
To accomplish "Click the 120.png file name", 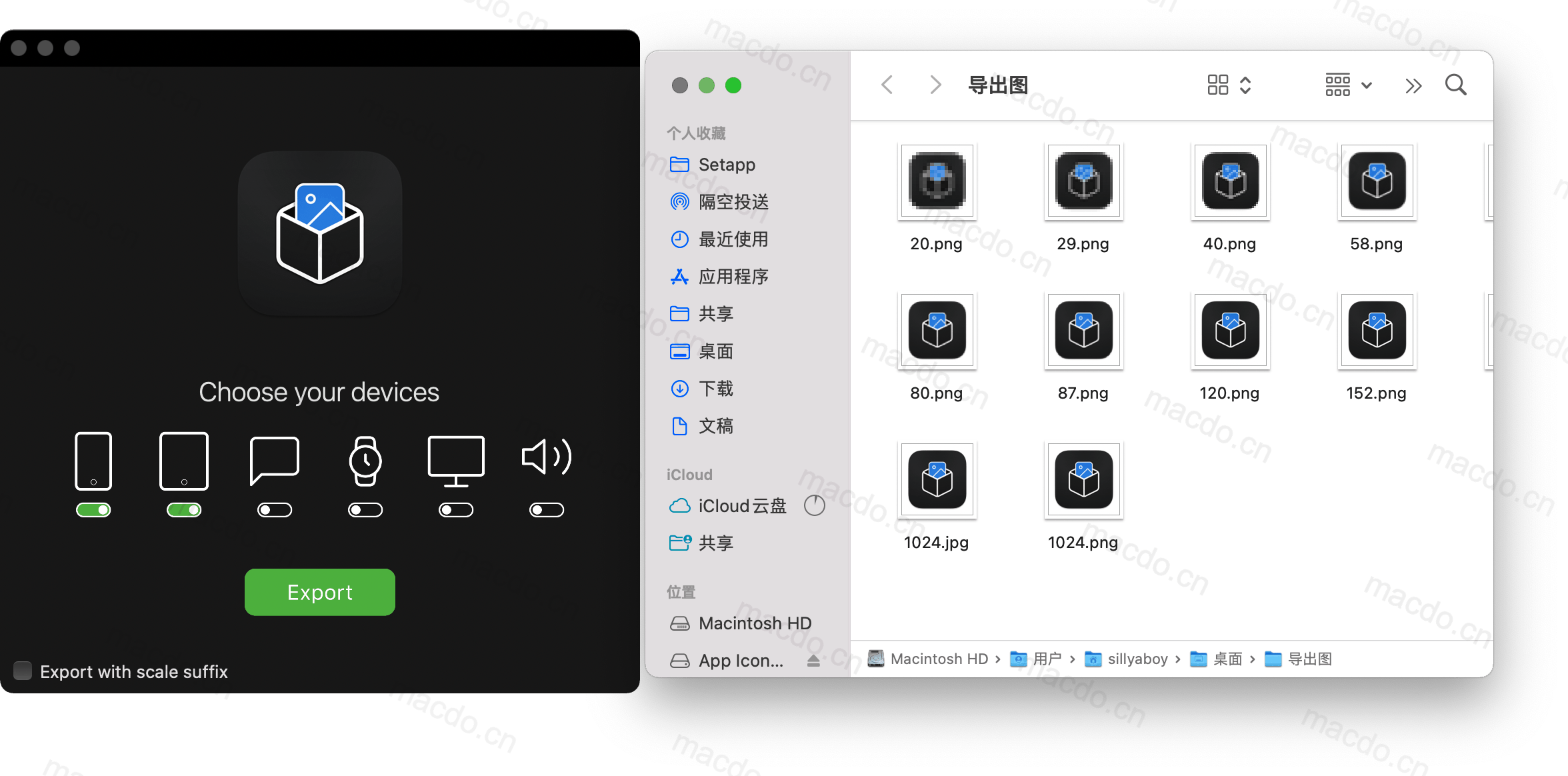I will point(1229,393).
